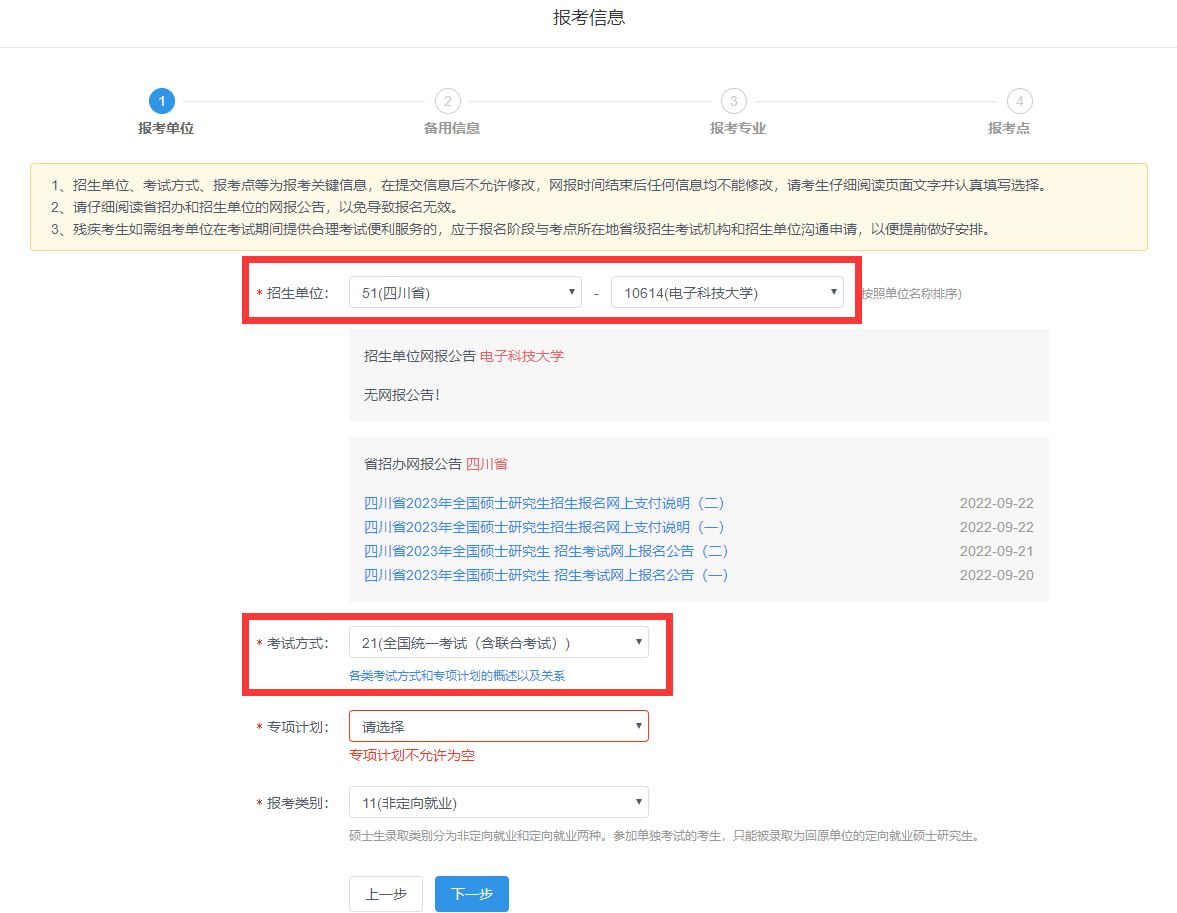Click the 考试方式 field label
1177x913 pixels.
tap(297, 643)
